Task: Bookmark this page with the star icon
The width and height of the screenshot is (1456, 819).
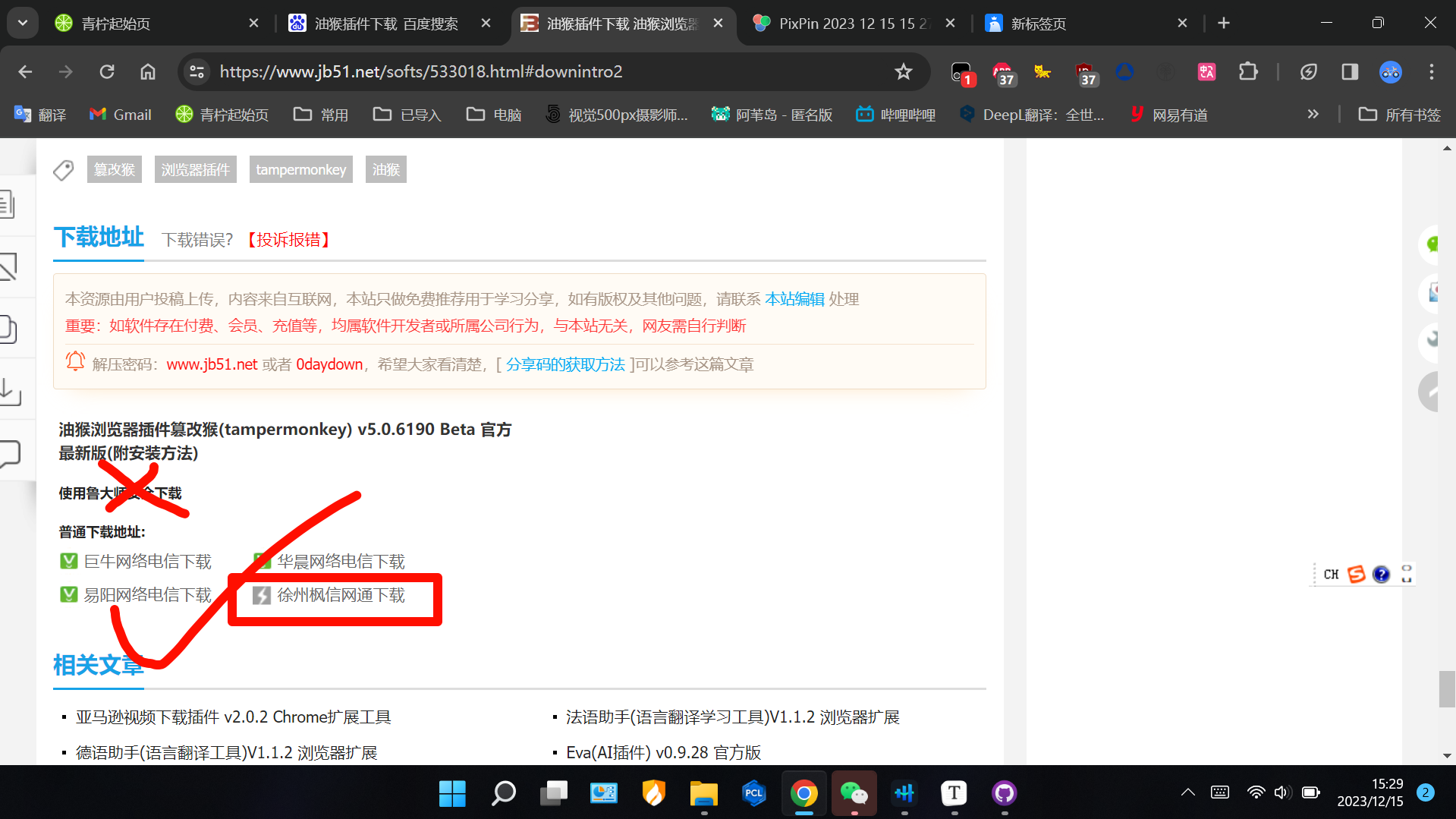Action: pos(903,71)
